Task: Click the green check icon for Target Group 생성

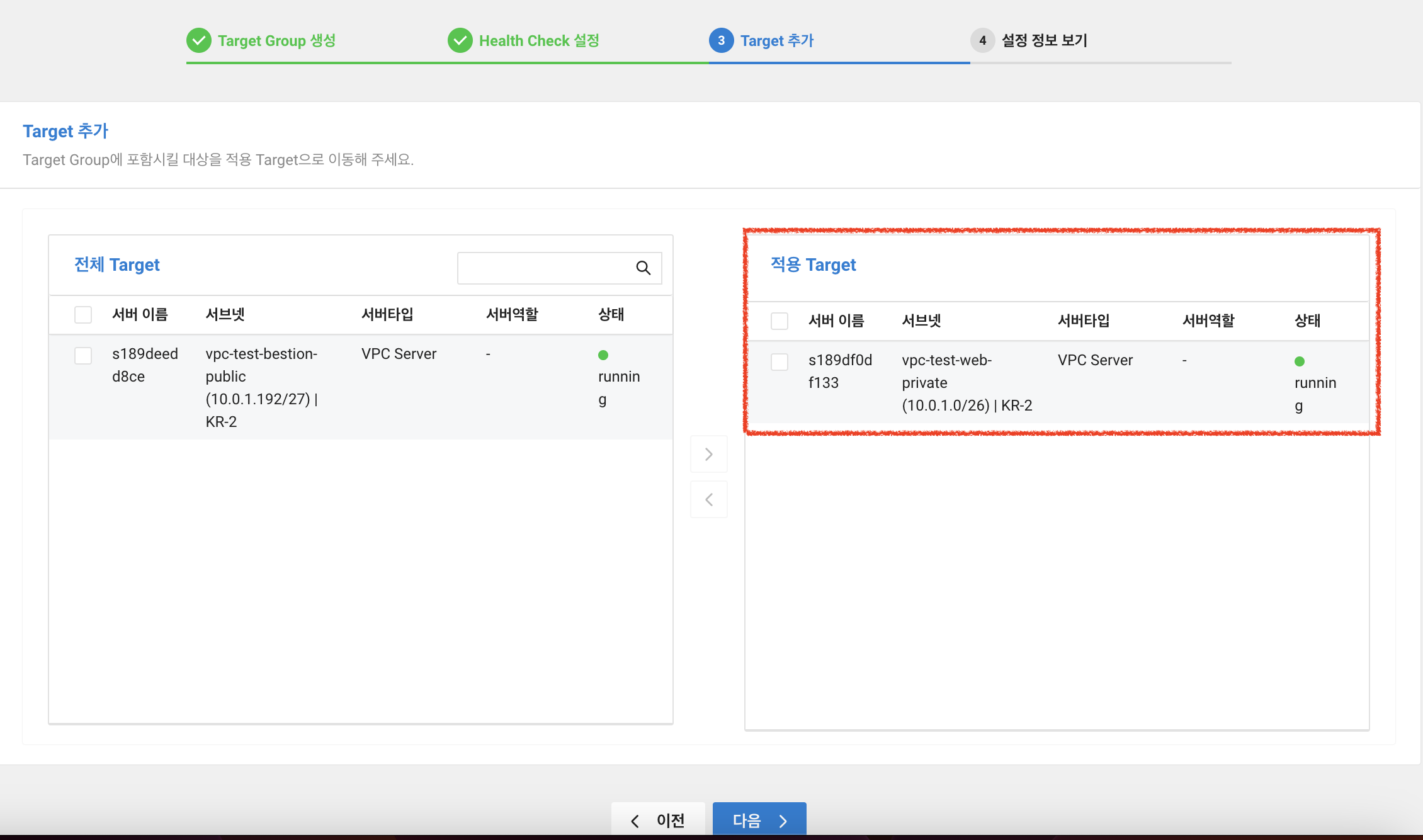Action: click(199, 41)
